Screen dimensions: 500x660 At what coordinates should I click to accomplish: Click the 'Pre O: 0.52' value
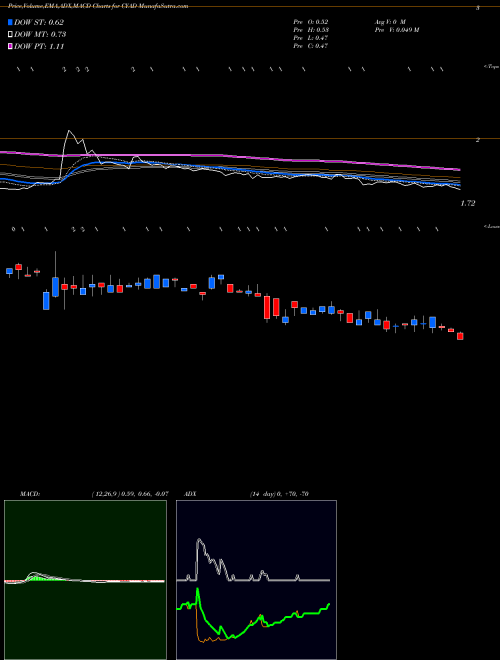(x=311, y=22)
